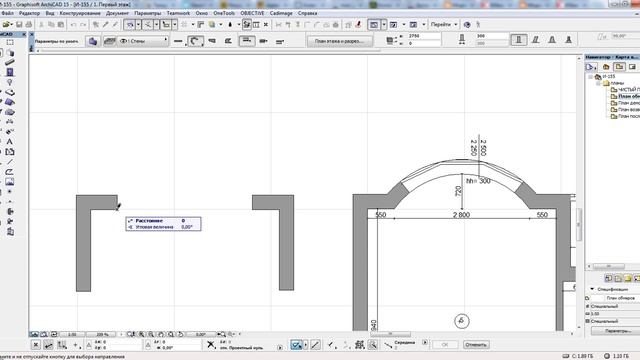Open the Документ menu
Screen dimensions: 640x360
(x=117, y=13)
